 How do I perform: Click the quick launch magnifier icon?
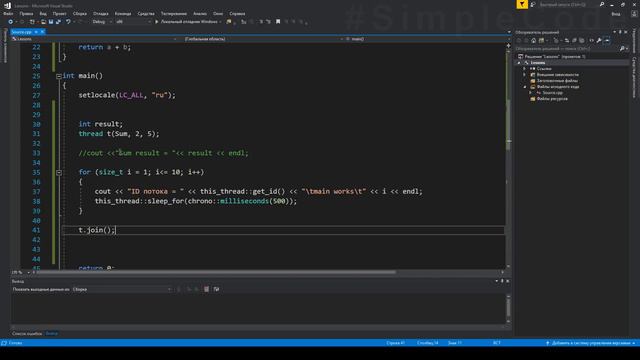[602, 4]
